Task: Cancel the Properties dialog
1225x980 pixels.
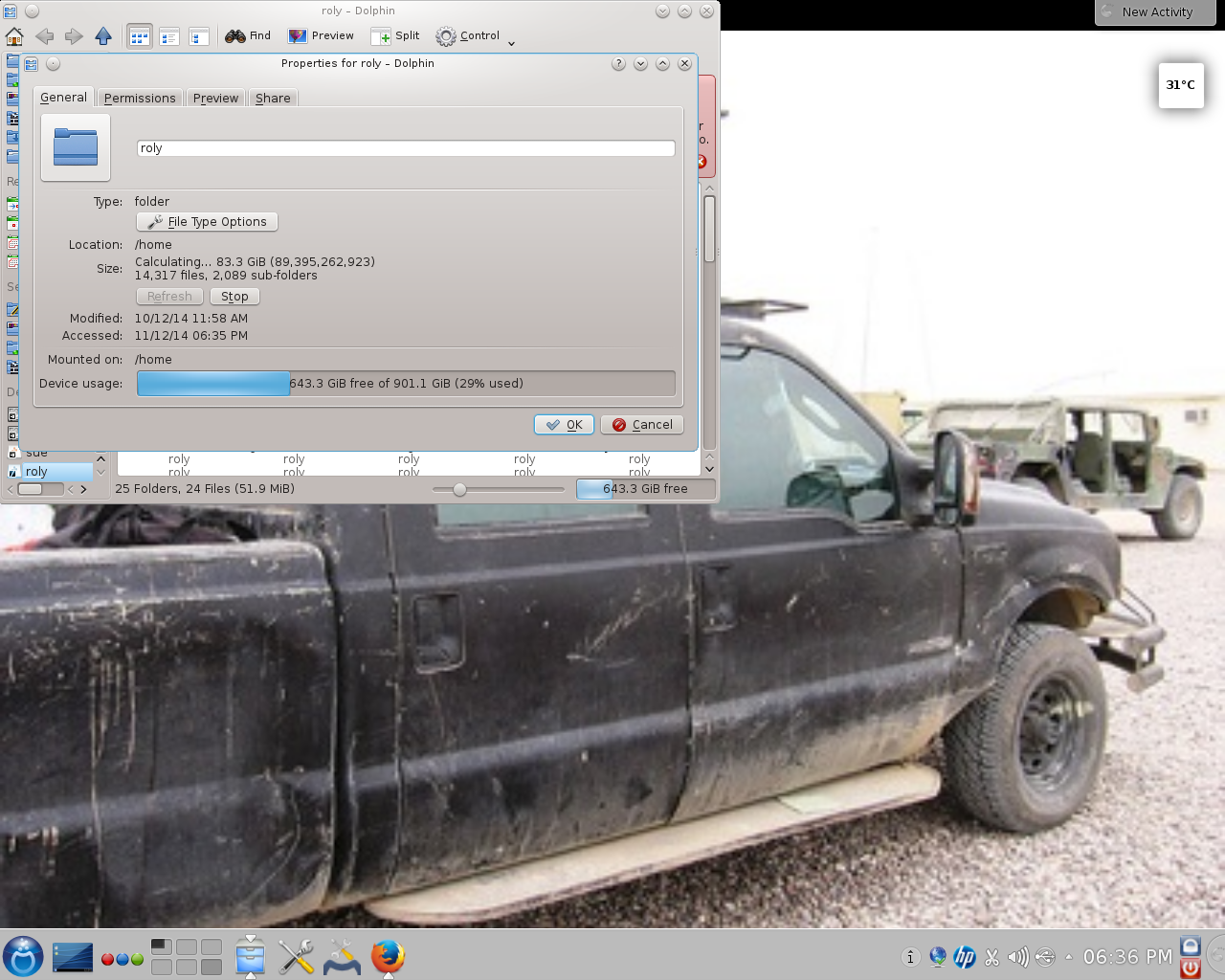Action: 642,425
